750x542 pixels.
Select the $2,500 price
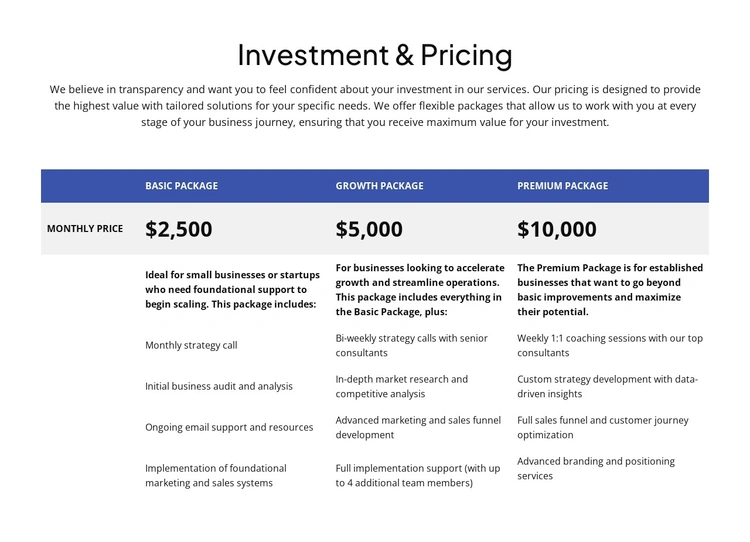tap(179, 229)
